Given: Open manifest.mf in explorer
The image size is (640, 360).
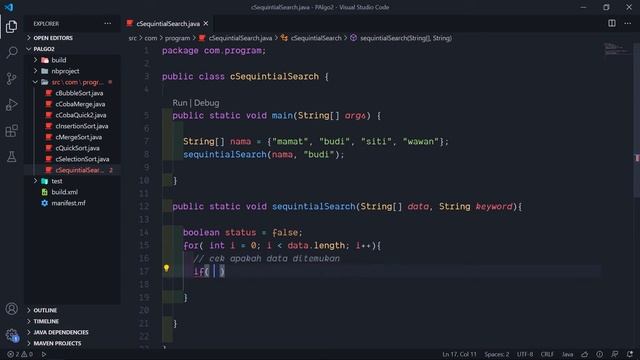Looking at the screenshot, I should 72,203.
